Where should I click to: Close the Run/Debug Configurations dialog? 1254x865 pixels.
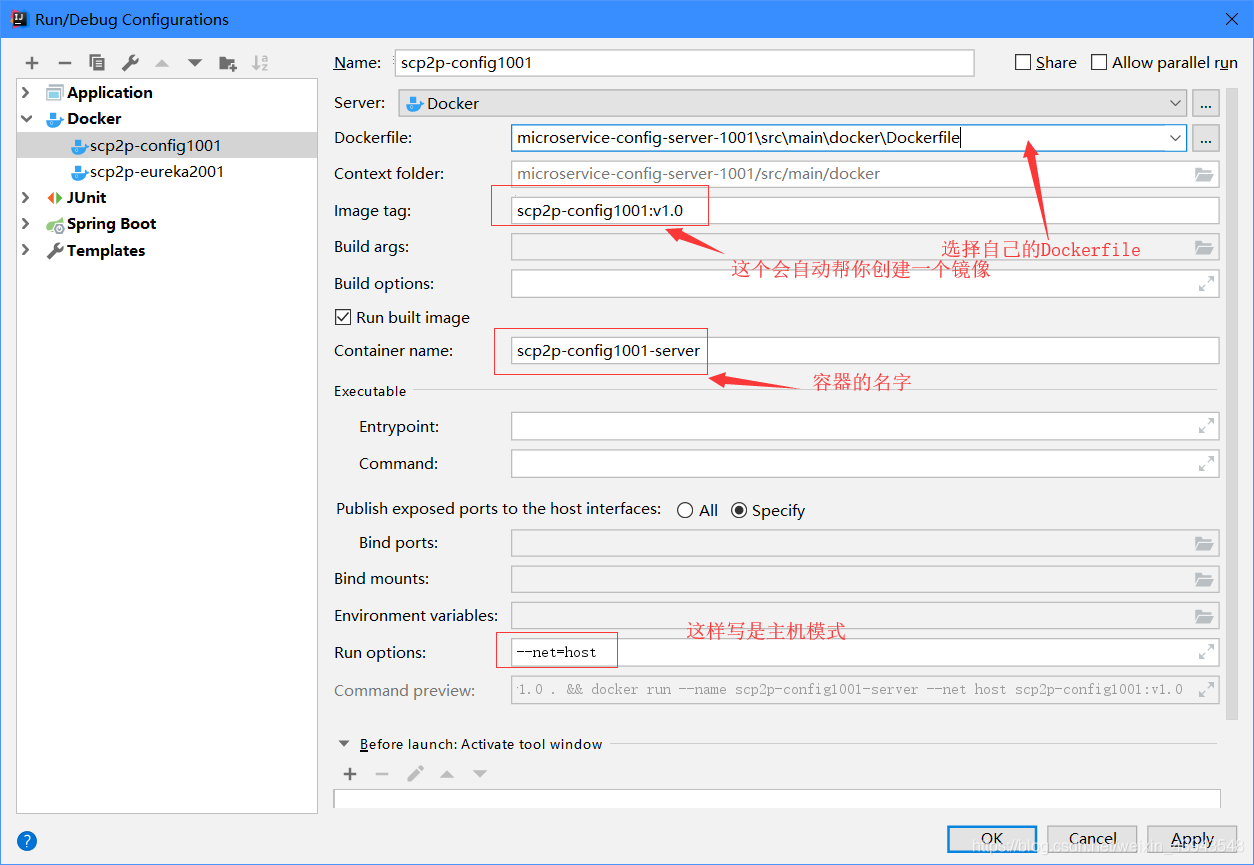tap(1231, 19)
